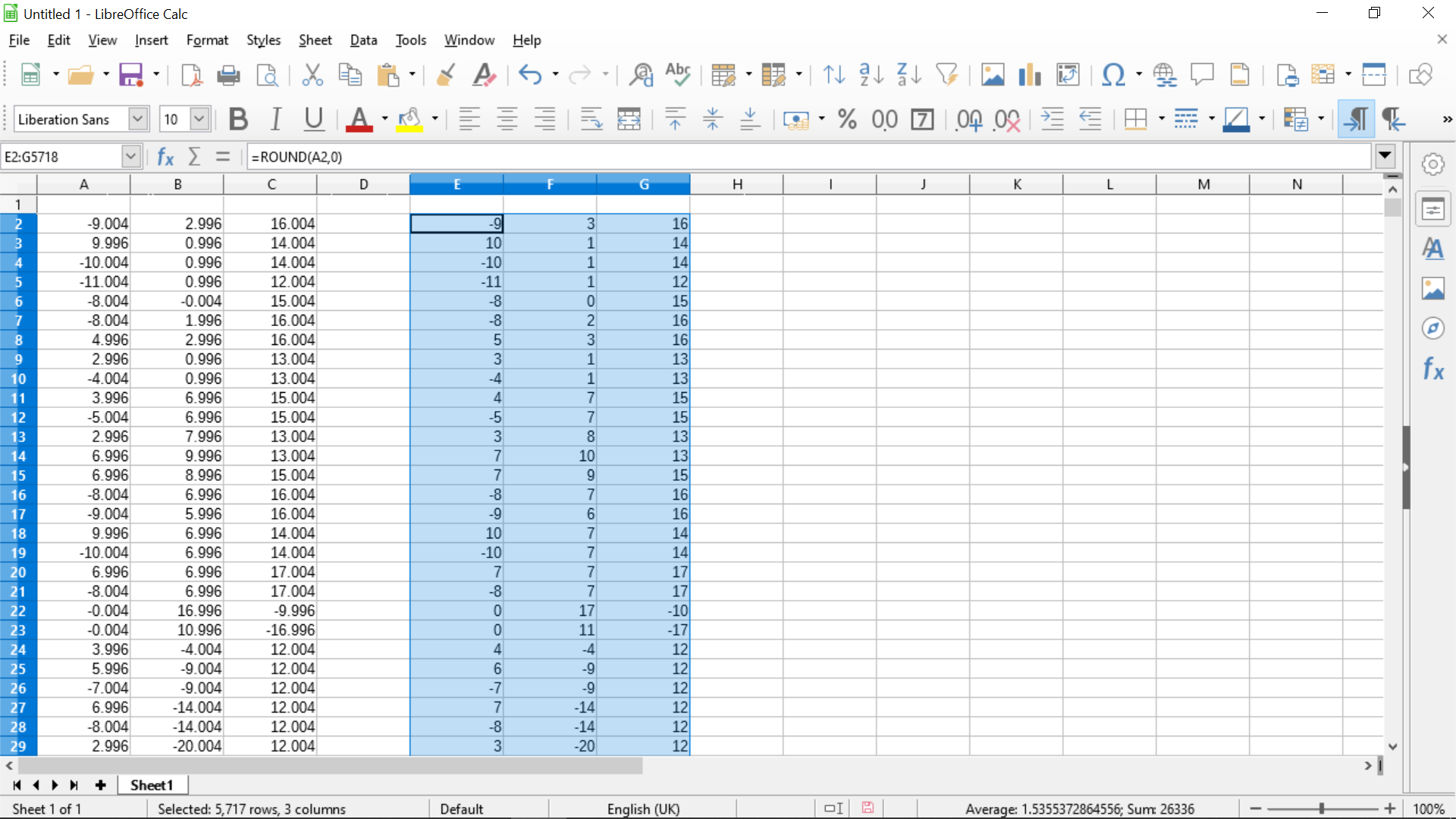Click the Special Character omega icon
This screenshot has width=1456, height=819.
tap(1112, 74)
